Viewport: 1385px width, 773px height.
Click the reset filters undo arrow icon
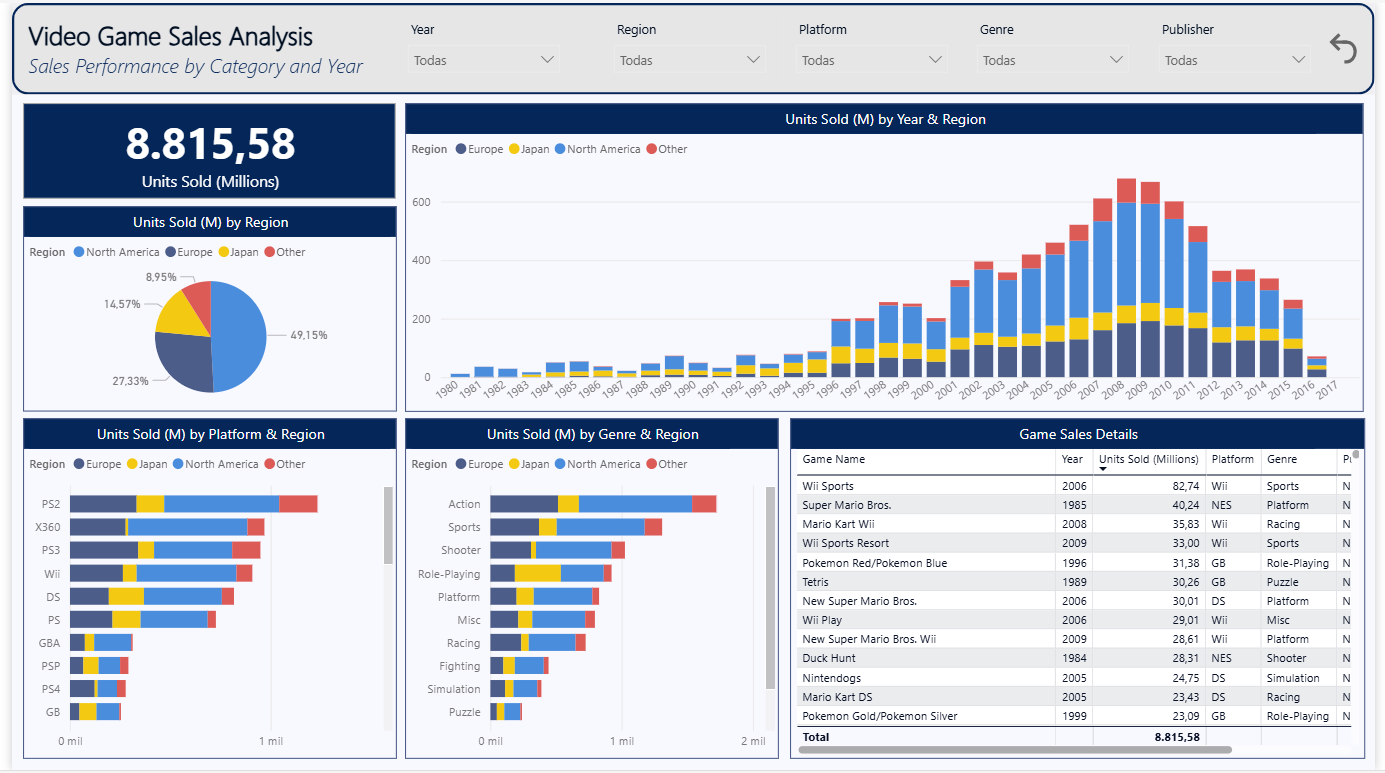[x=1342, y=48]
